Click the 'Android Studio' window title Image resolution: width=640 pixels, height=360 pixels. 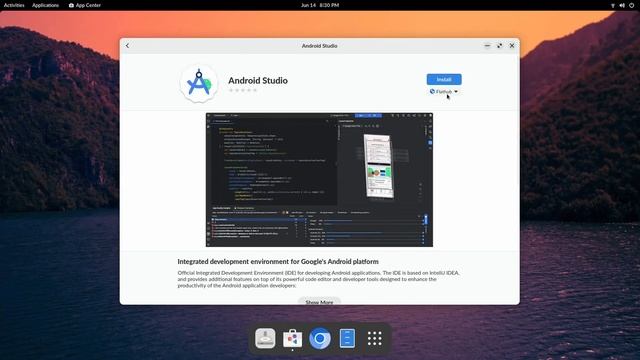tap(320, 46)
